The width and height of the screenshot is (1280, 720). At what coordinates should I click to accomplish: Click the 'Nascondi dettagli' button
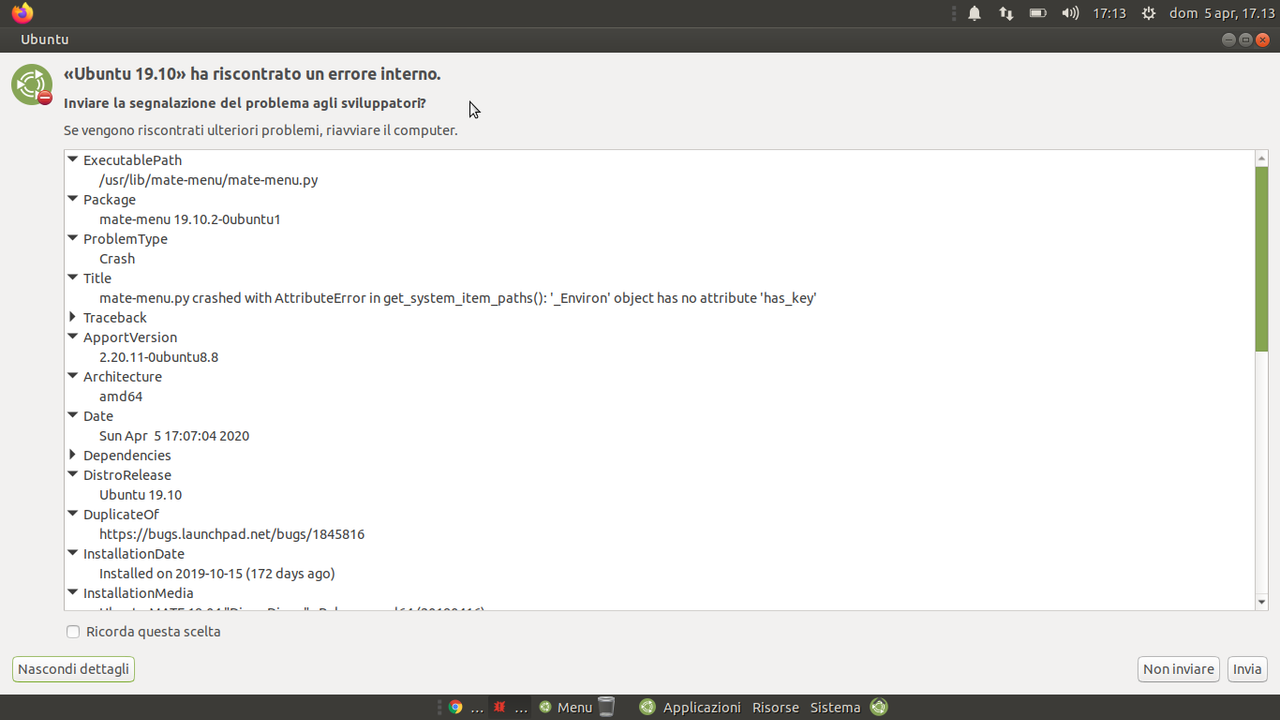tap(73, 669)
